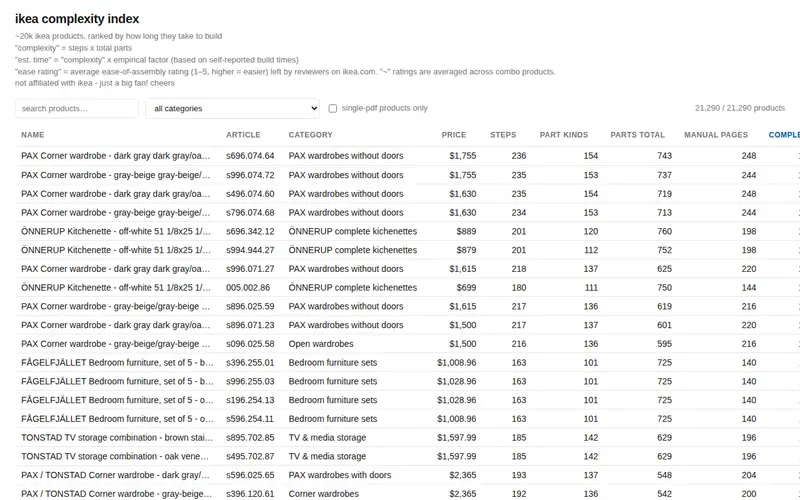Screen dimensions: 800x500
Task: Click the 750 parts total cell
Action: pyautogui.click(x=664, y=287)
